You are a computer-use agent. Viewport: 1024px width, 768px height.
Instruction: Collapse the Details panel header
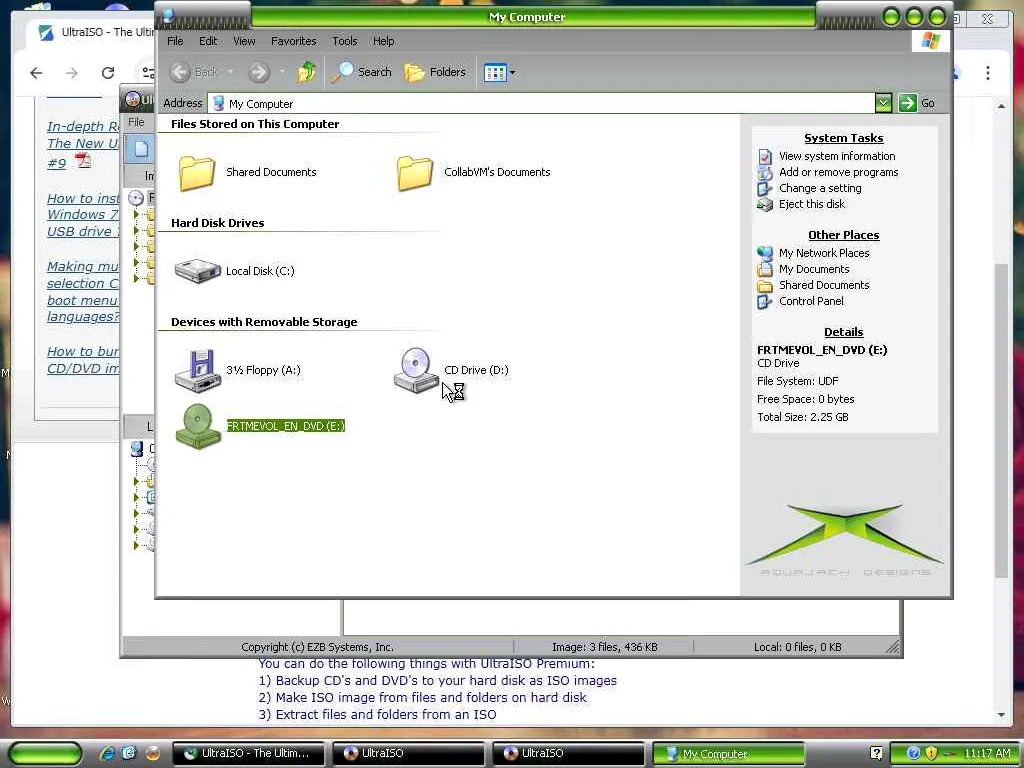(x=843, y=332)
